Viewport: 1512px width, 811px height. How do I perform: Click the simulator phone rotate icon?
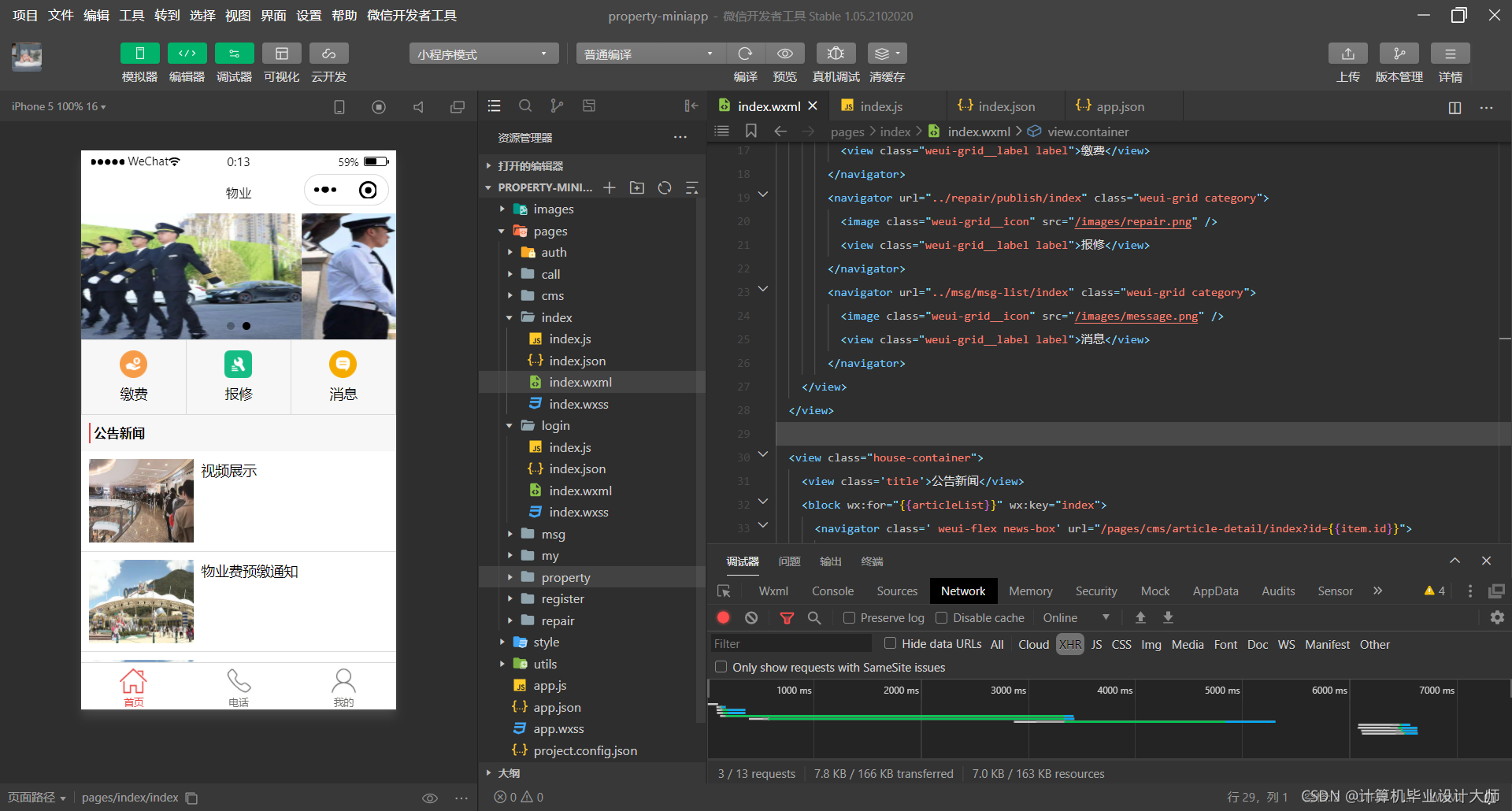tap(339, 107)
